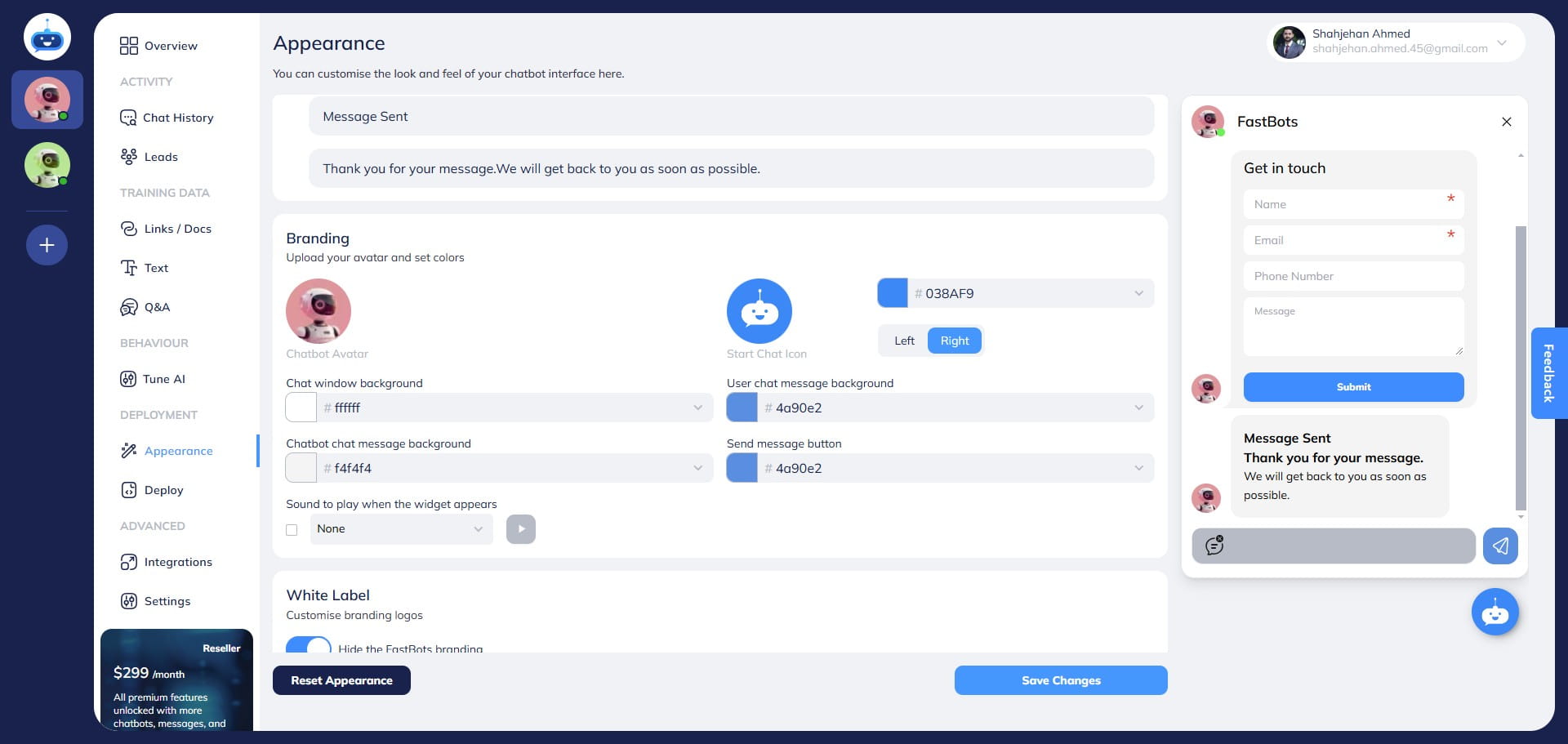The height and width of the screenshot is (744, 1568).
Task: Open the Integrations page
Action: pyautogui.click(x=178, y=562)
